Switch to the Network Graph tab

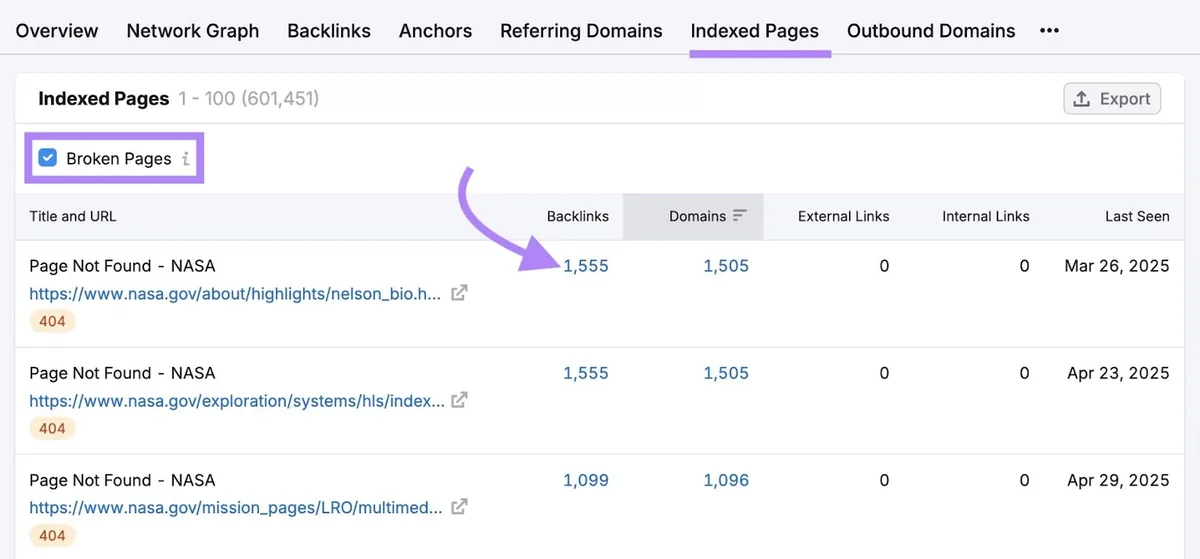(x=193, y=31)
